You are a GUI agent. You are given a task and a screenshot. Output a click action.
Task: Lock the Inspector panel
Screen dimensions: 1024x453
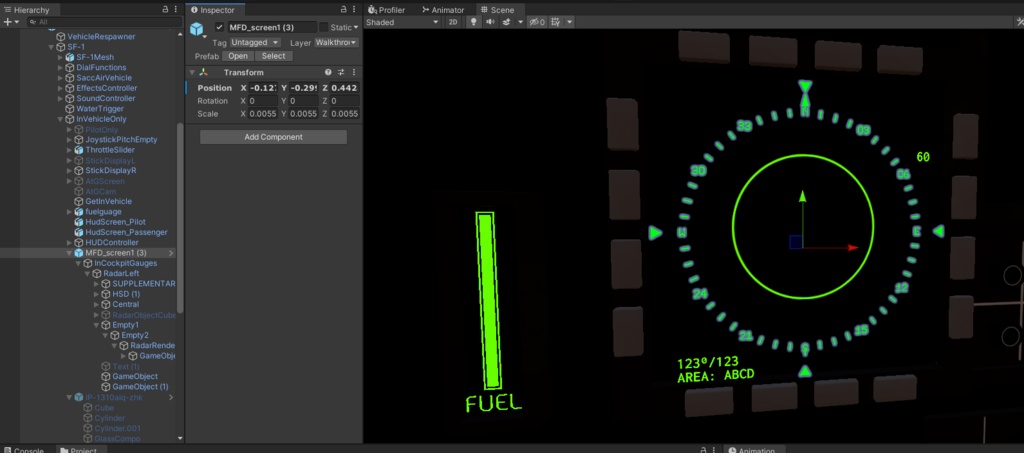tap(344, 10)
